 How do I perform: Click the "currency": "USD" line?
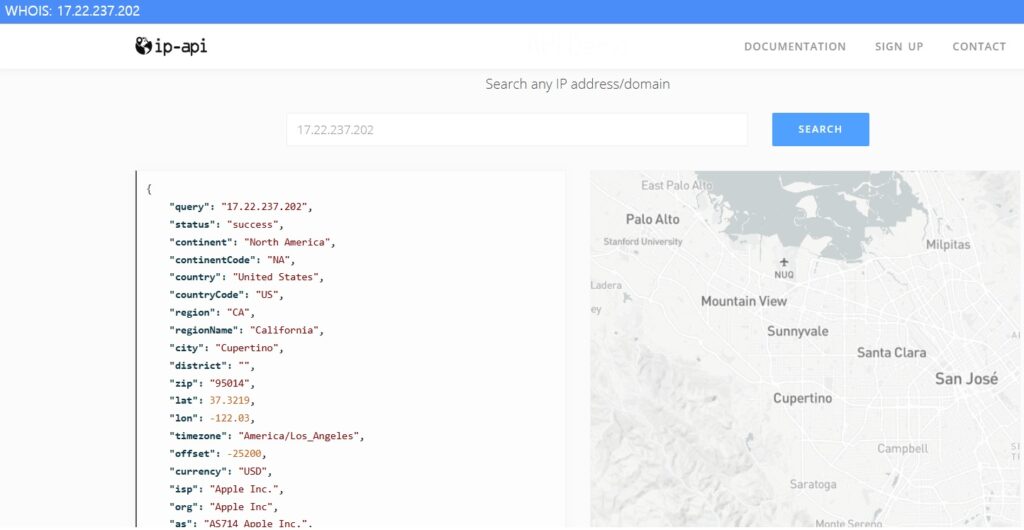(221, 471)
